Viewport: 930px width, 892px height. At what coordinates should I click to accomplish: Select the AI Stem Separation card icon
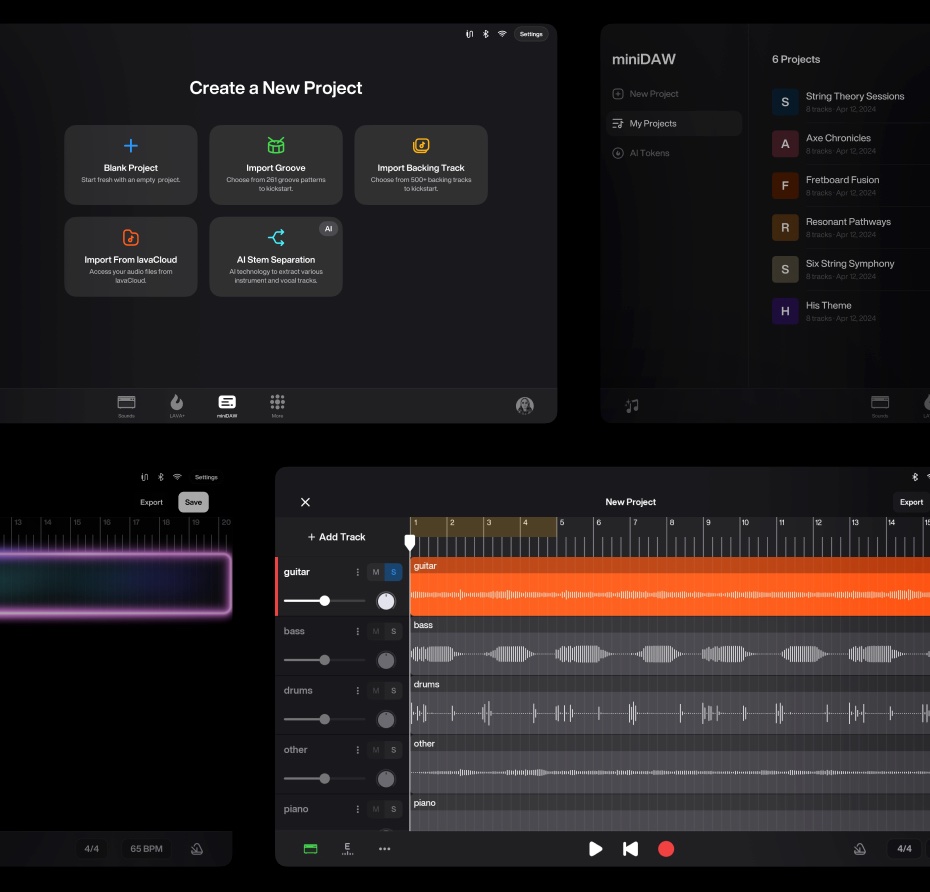pyautogui.click(x=276, y=238)
